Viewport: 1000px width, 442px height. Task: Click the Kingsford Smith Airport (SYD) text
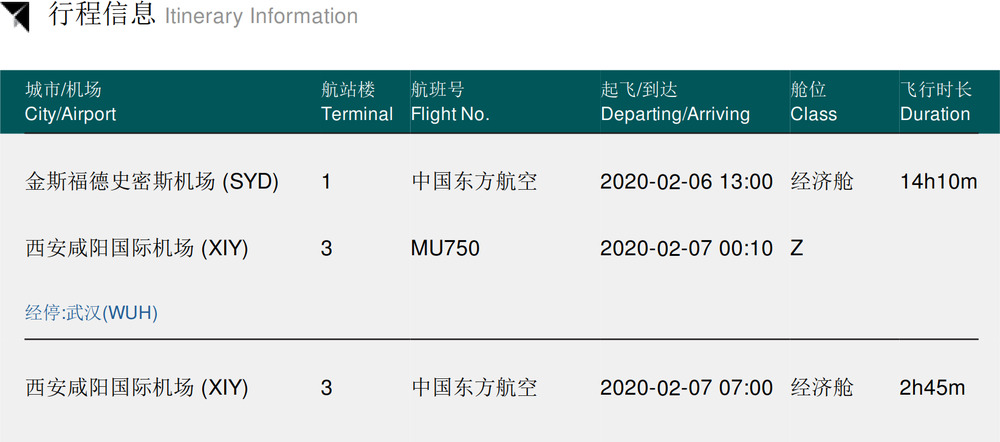(x=152, y=182)
